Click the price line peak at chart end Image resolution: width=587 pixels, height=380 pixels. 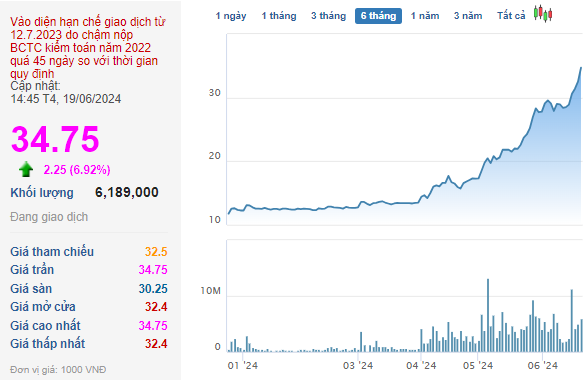(581, 68)
